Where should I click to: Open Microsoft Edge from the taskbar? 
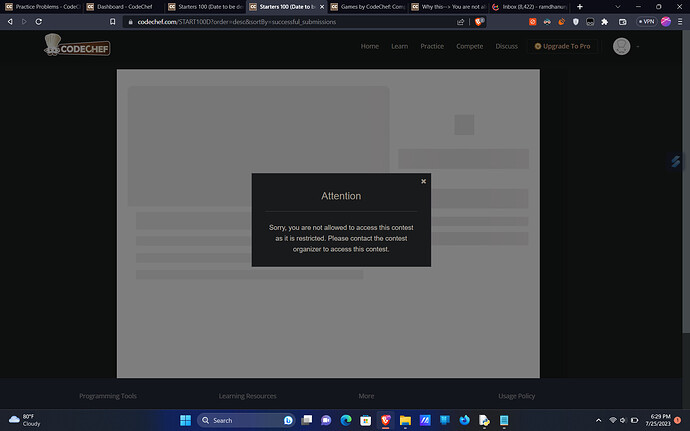[x=346, y=420]
